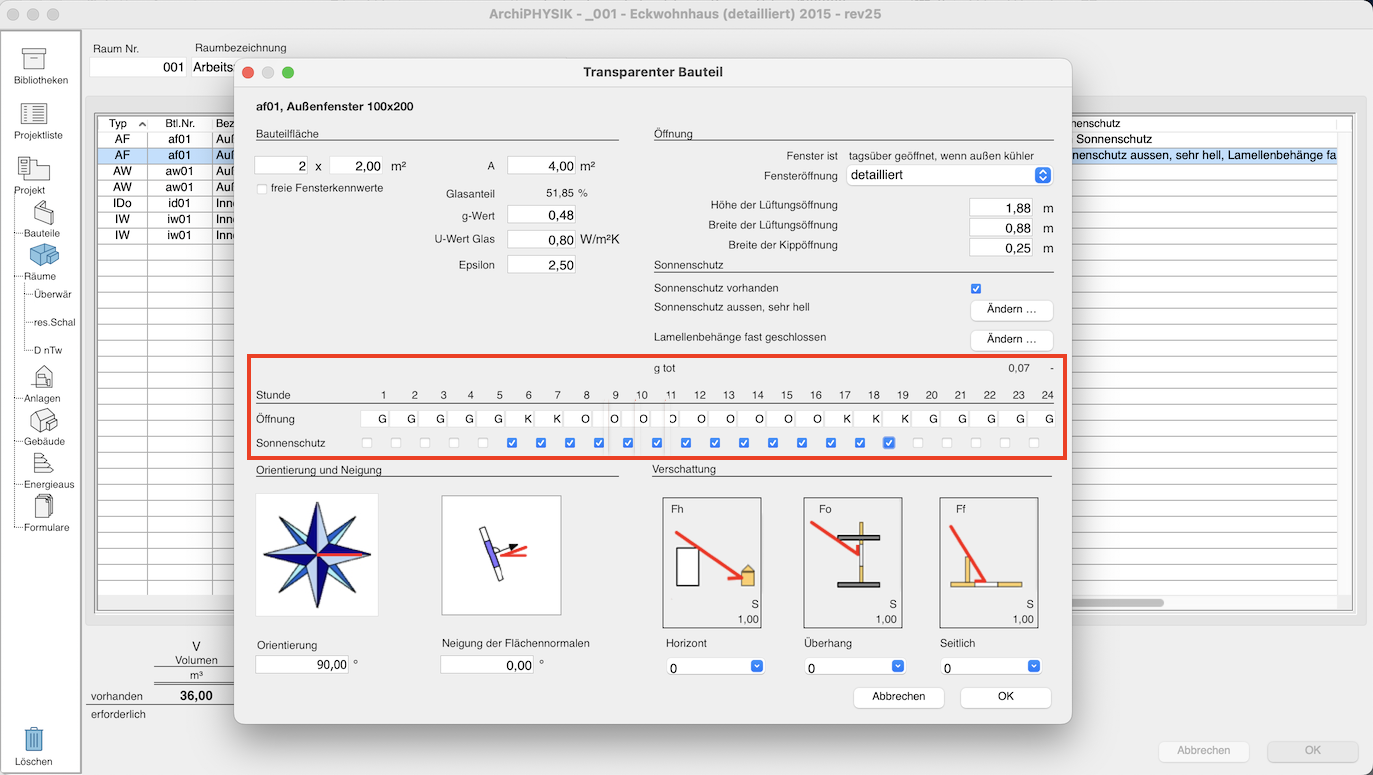Click Ändern next to Sonnenschutz aussen

click(1010, 310)
